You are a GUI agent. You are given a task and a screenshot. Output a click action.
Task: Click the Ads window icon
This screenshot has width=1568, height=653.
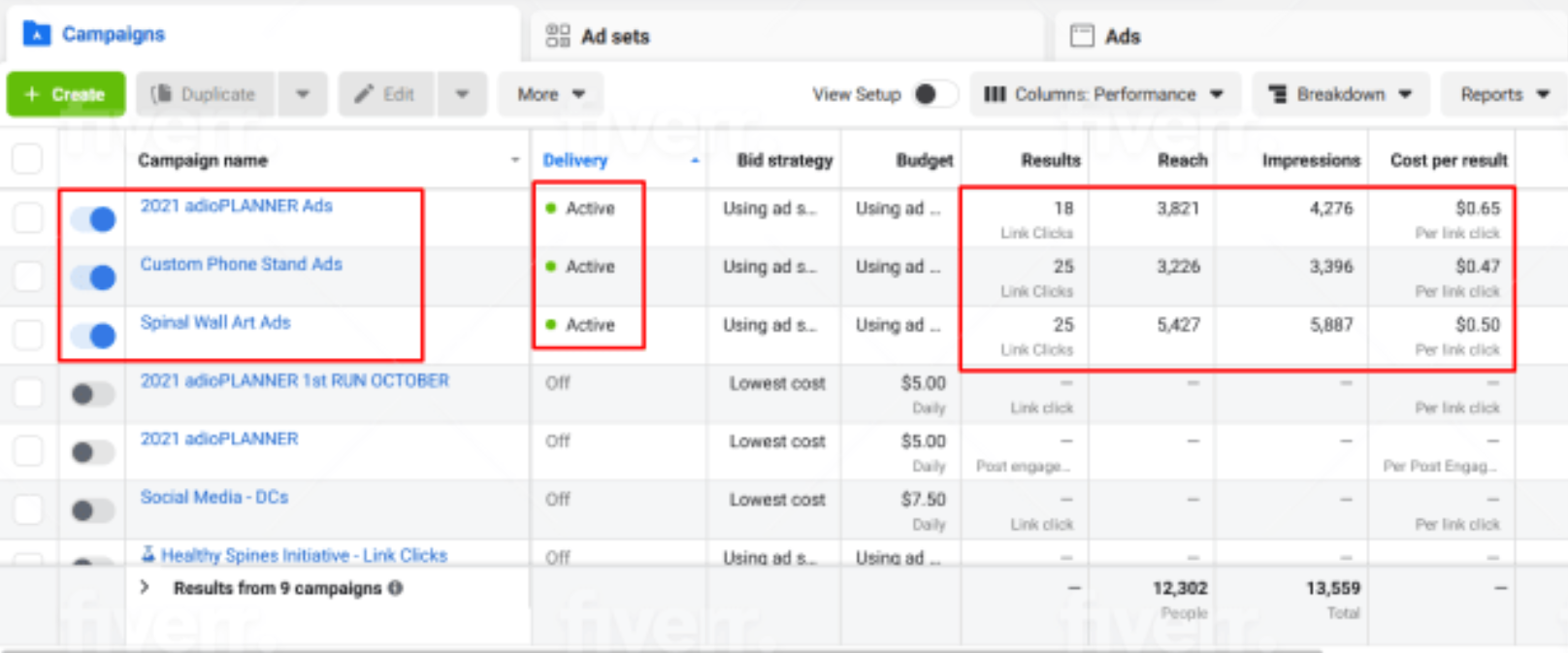[x=1081, y=36]
